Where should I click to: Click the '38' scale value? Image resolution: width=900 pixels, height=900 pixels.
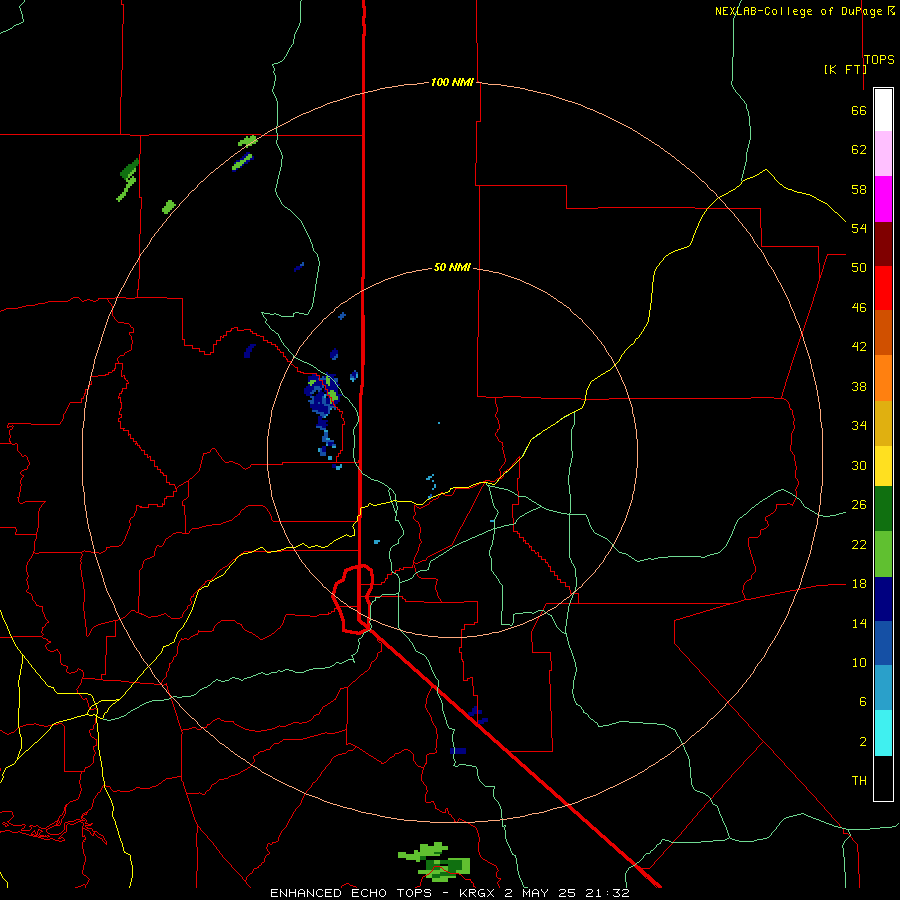[x=859, y=387]
